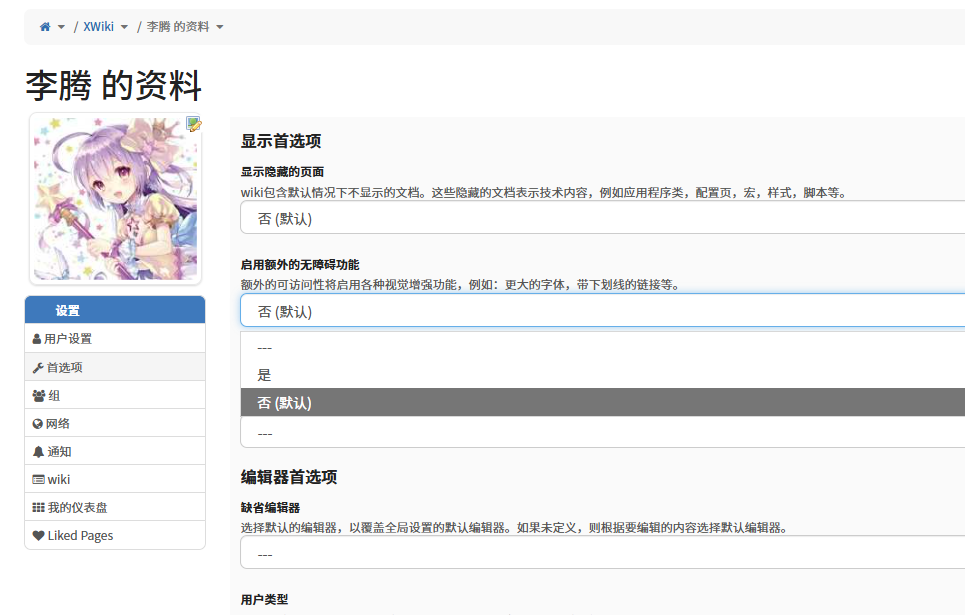
Task: Click the group icon beside 组
Action: point(39,395)
